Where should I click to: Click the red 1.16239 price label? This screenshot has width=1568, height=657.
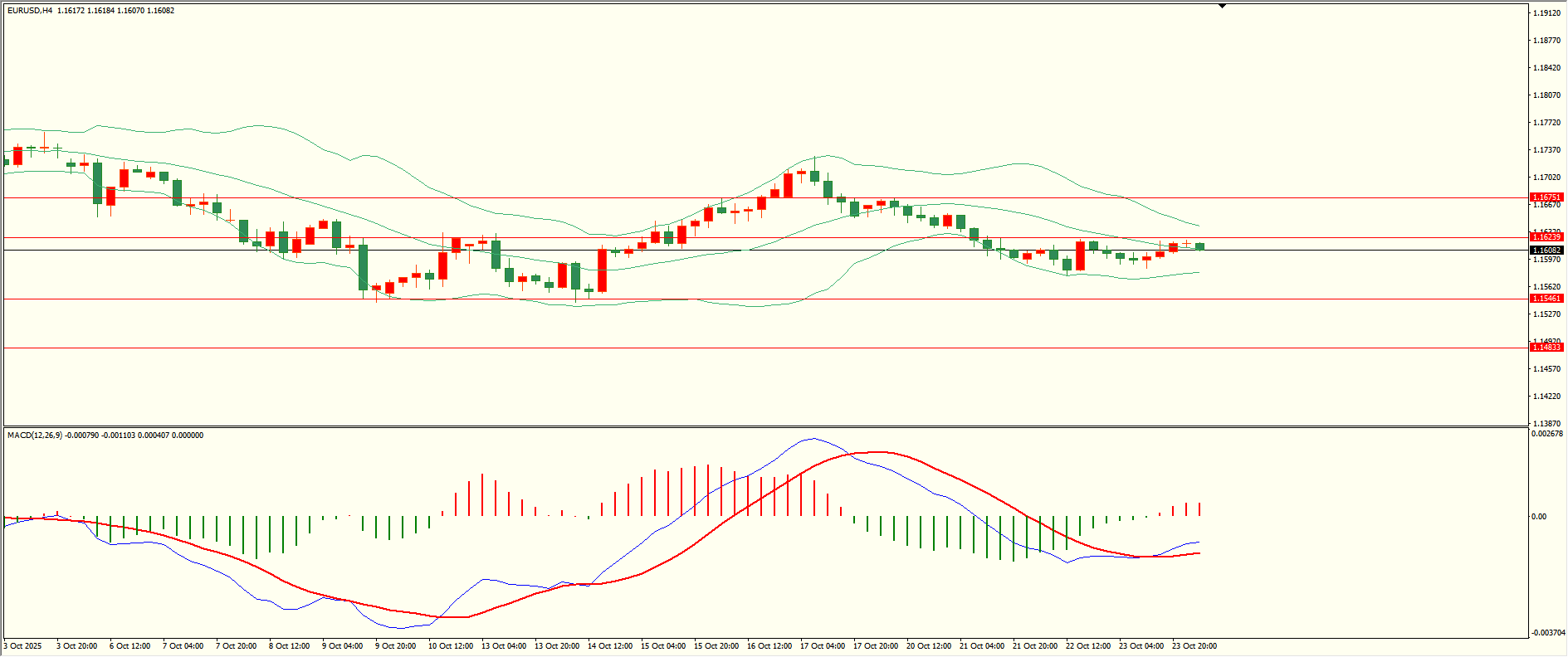[x=1546, y=237]
